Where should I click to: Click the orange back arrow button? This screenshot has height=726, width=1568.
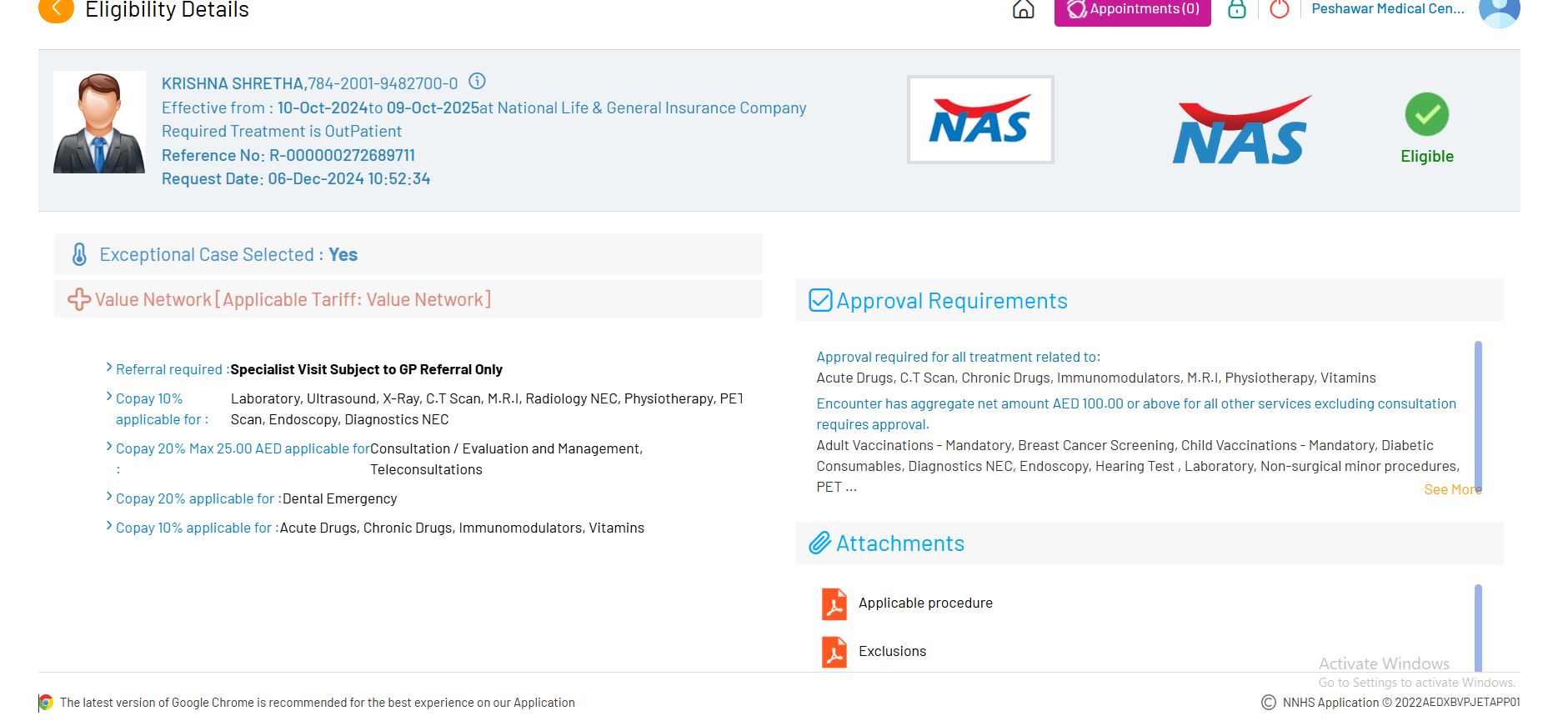pos(56,9)
